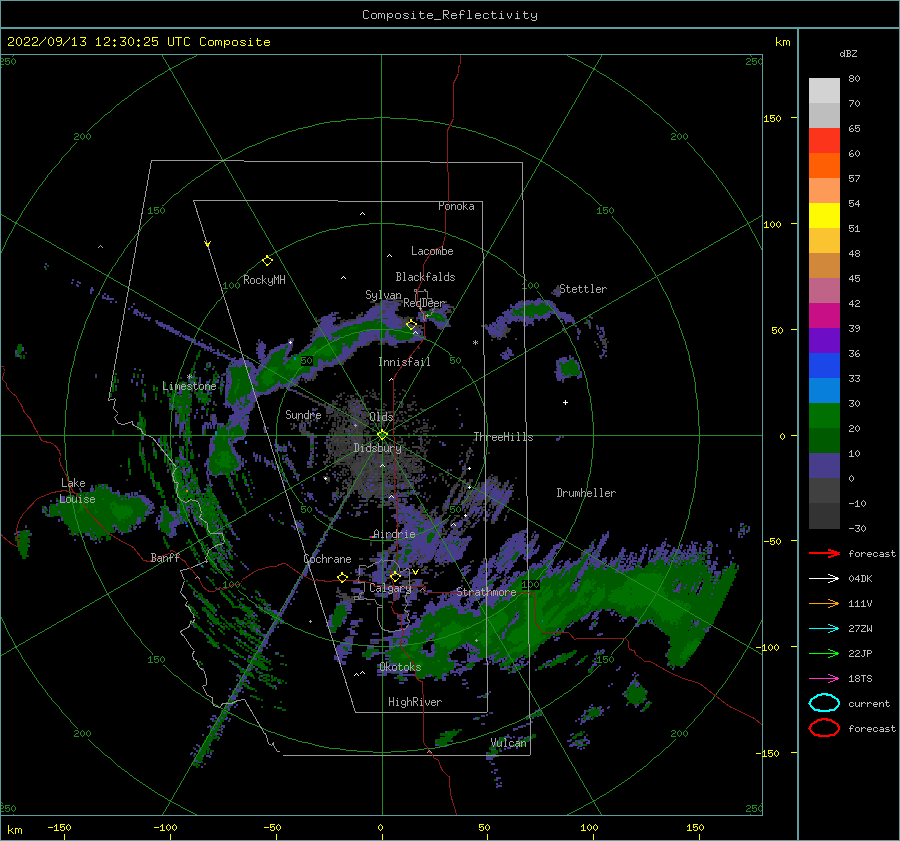
Task: Click the 04DK legend text
Action: point(860,579)
